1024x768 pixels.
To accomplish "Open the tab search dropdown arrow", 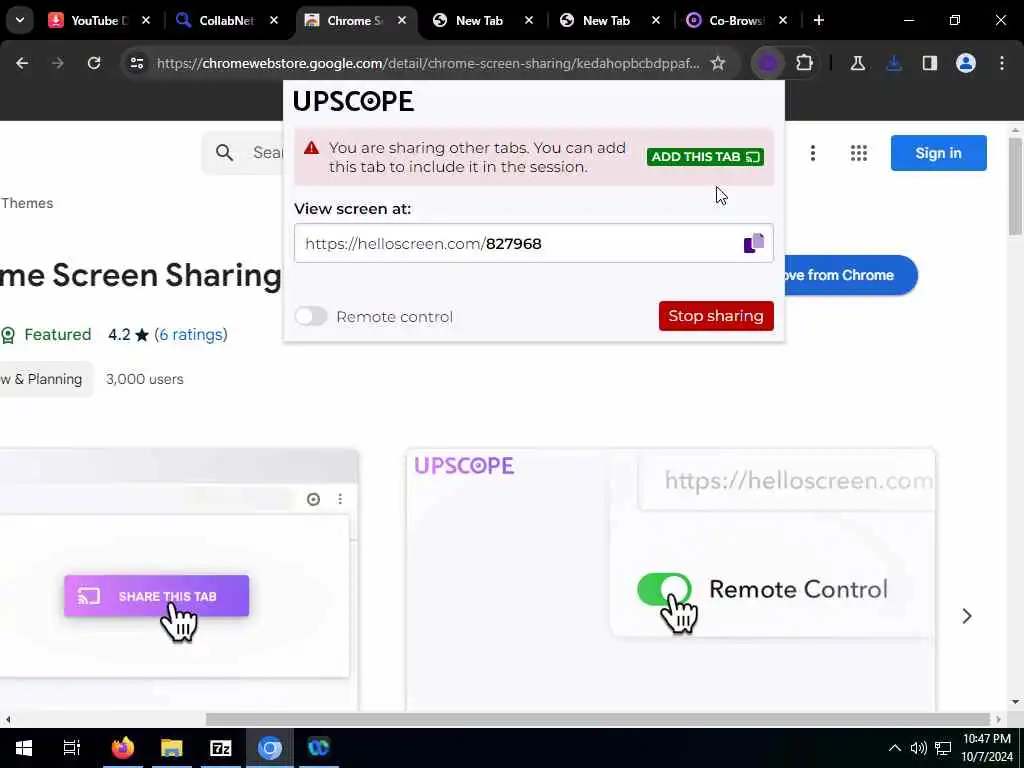I will coord(20,20).
